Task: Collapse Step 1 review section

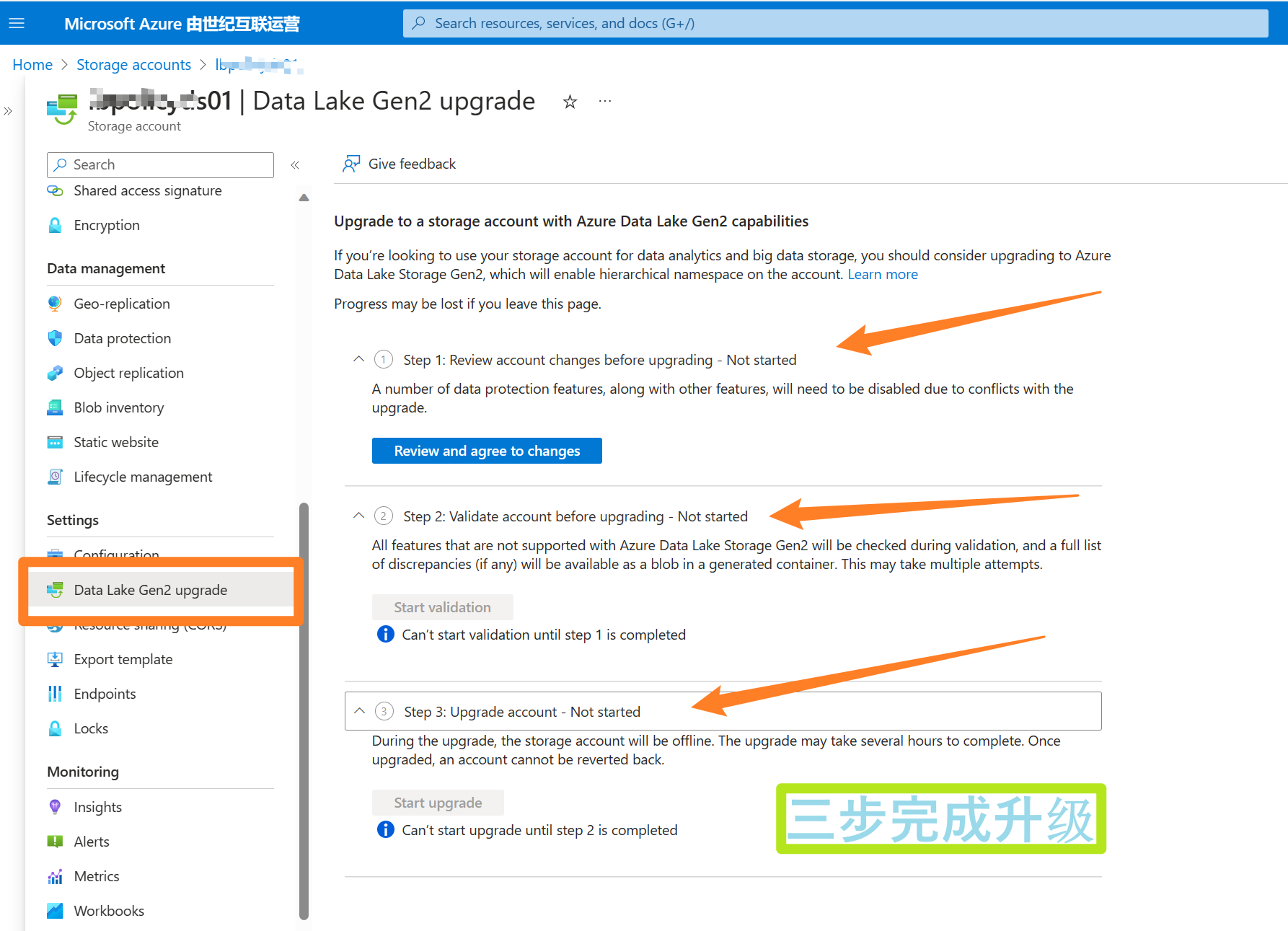Action: pos(358,359)
